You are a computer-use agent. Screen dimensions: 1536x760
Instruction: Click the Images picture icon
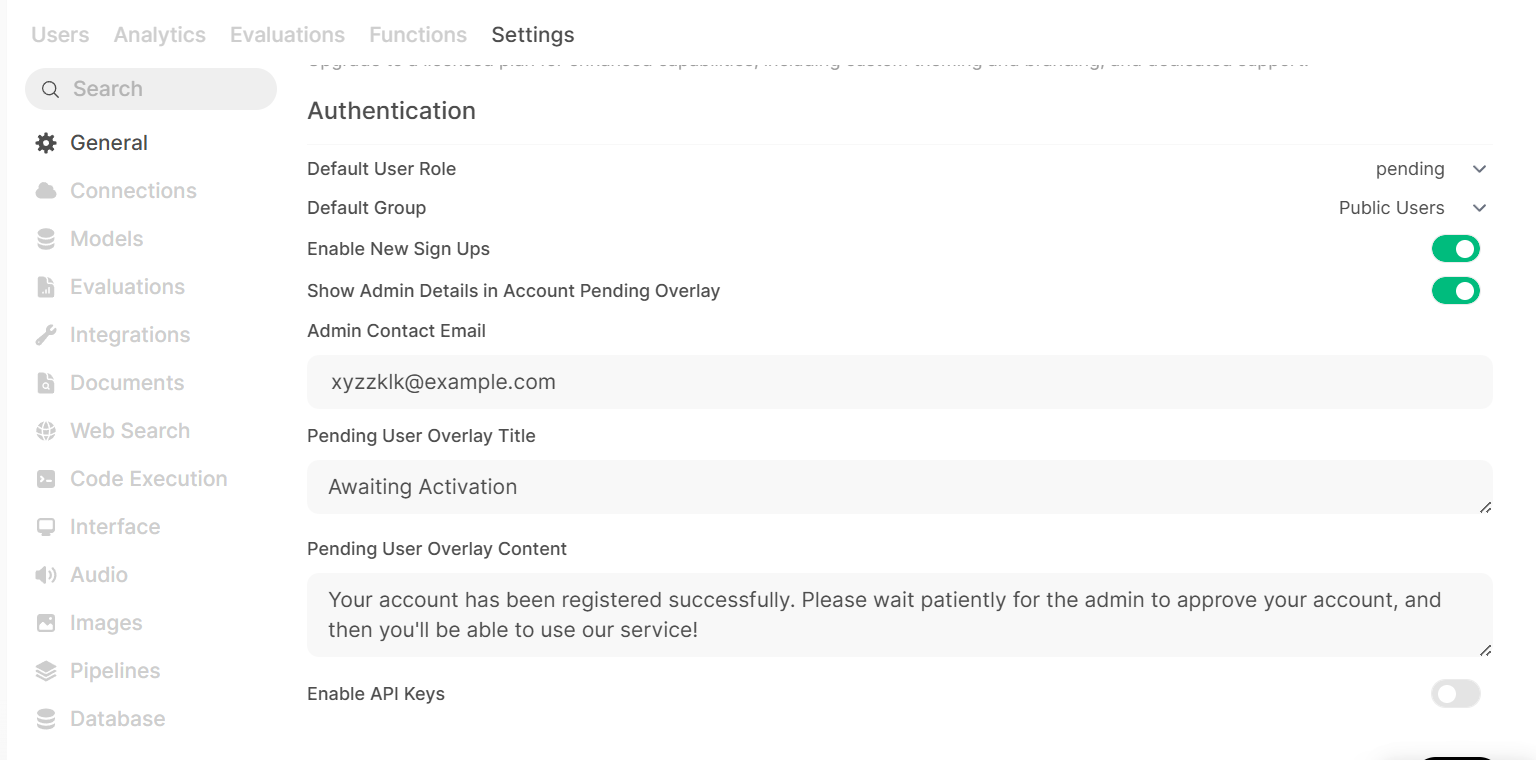point(46,623)
